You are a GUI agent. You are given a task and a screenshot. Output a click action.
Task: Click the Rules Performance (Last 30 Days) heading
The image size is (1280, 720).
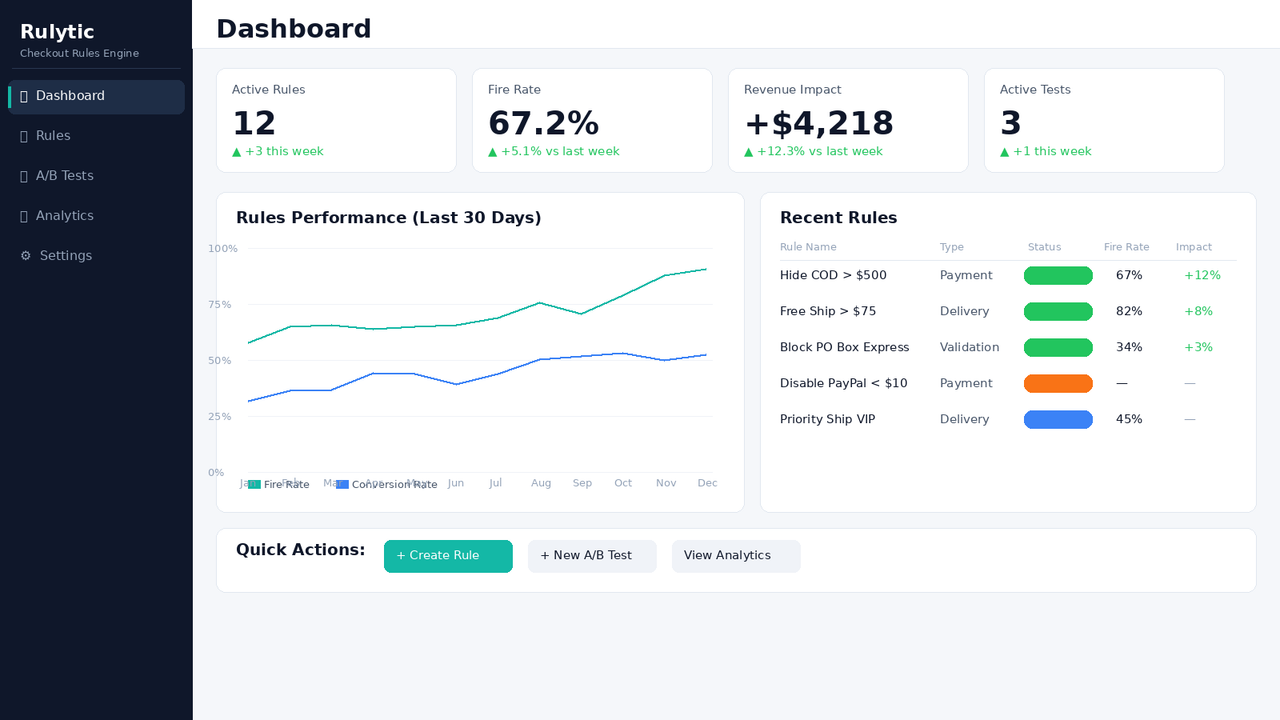point(389,218)
